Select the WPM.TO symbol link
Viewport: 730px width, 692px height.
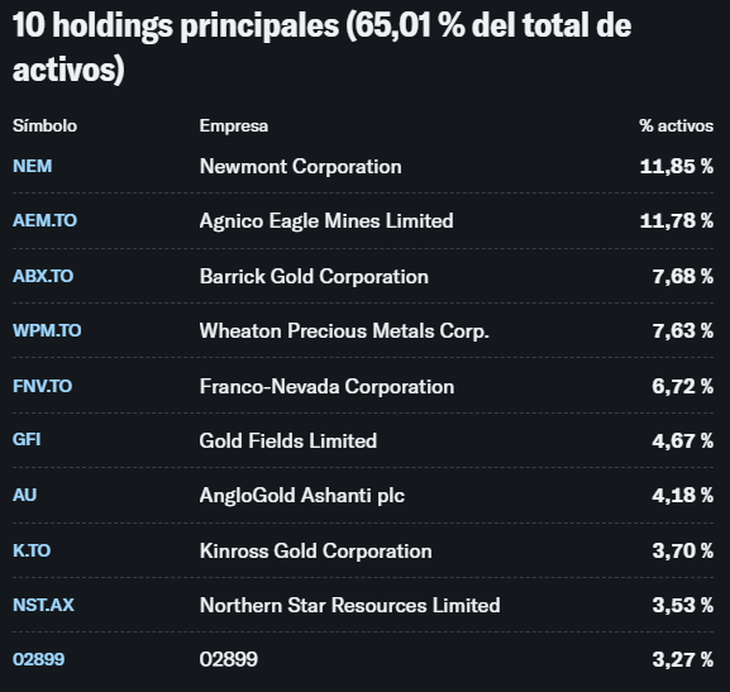point(47,331)
